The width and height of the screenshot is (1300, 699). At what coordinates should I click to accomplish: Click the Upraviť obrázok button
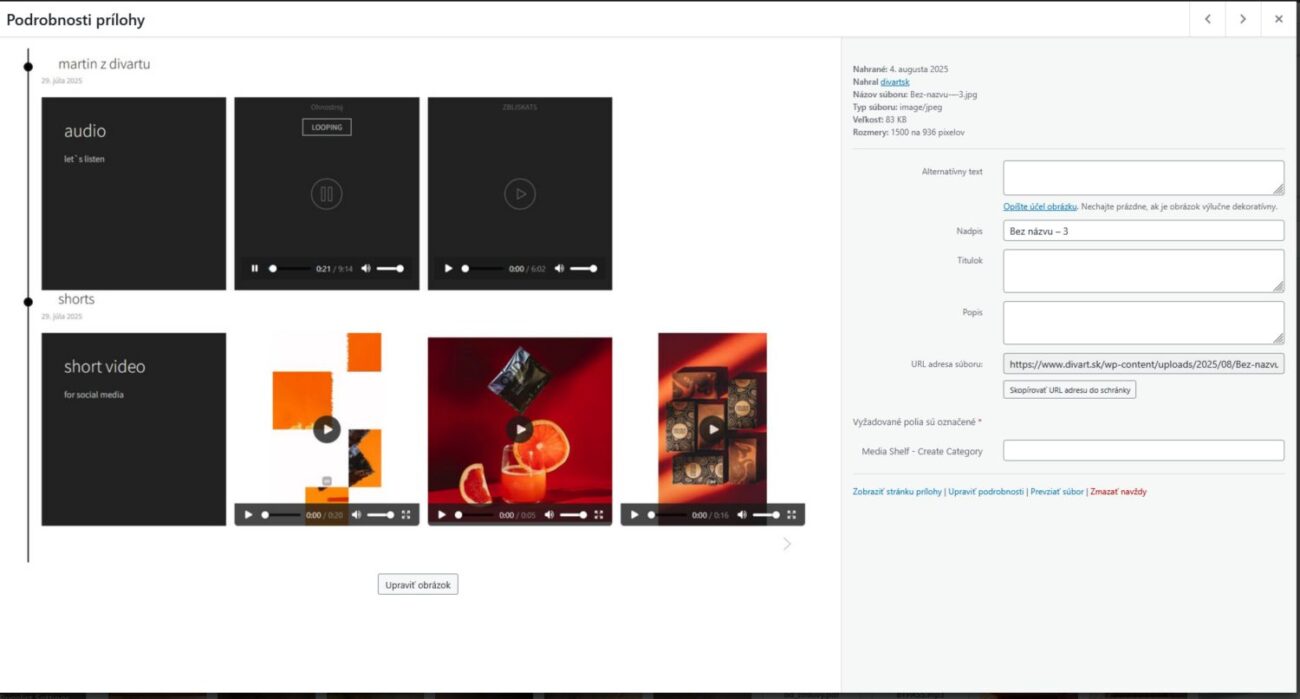[418, 585]
